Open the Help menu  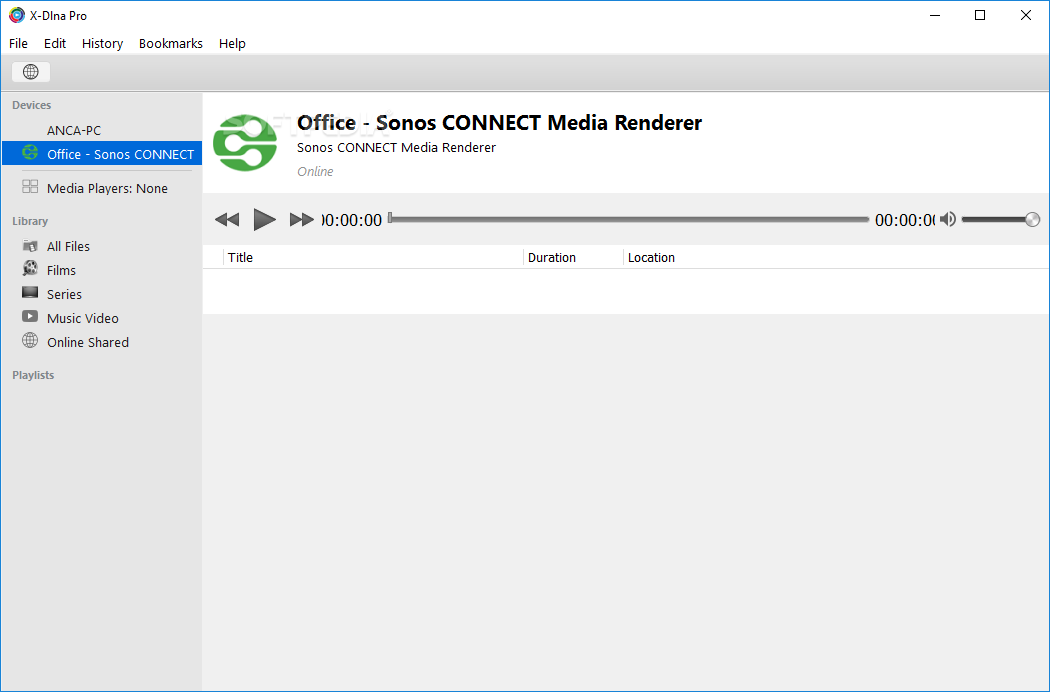pyautogui.click(x=232, y=44)
